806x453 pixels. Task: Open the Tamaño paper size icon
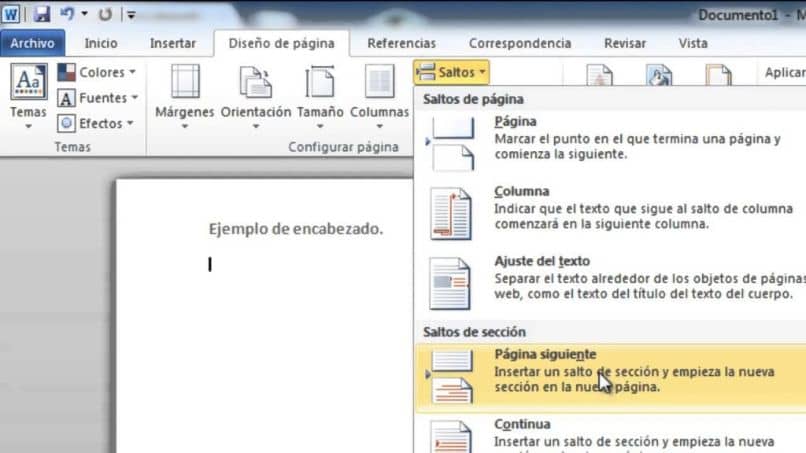(320, 81)
